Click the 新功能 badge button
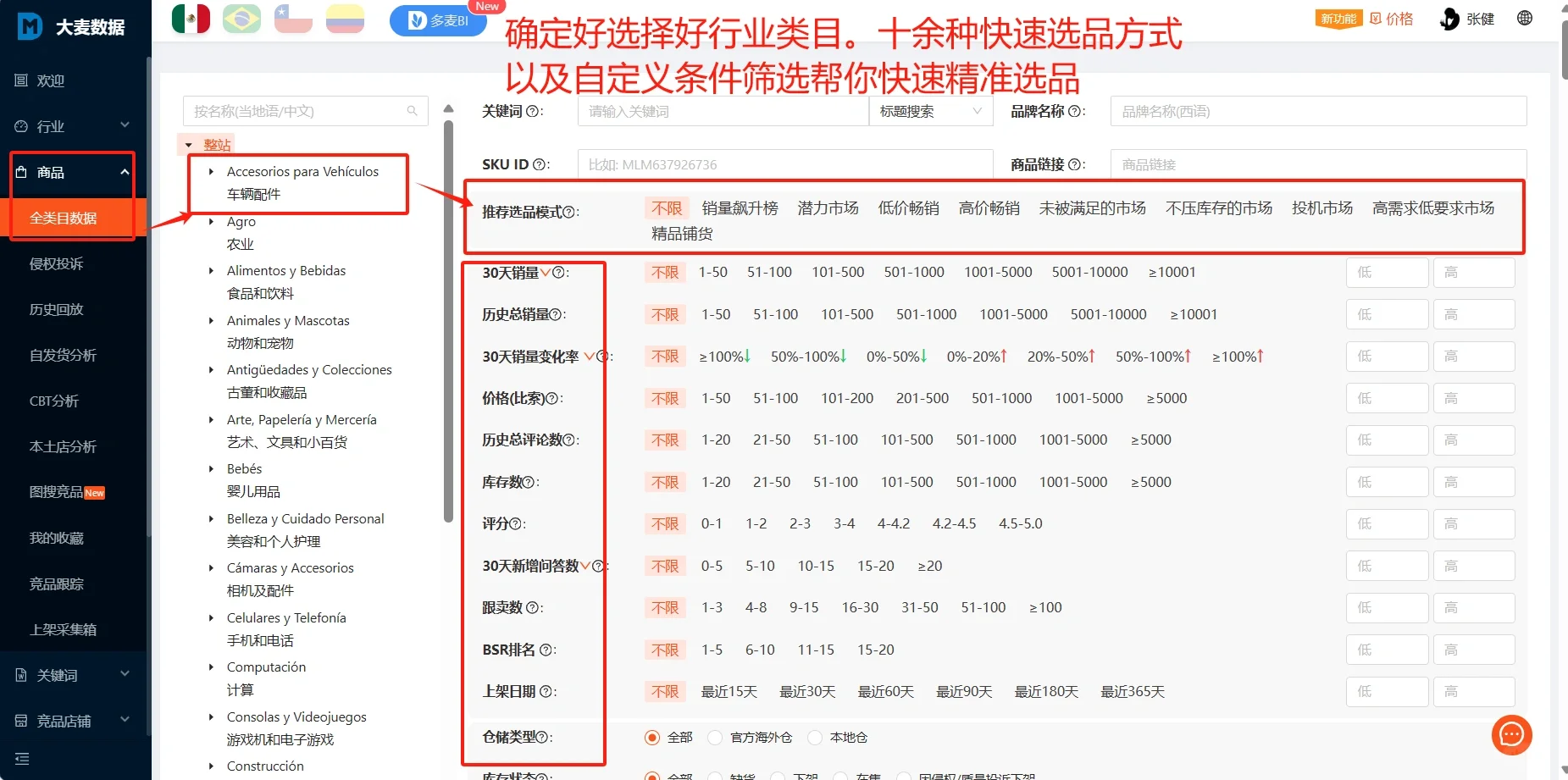The width and height of the screenshot is (1568, 780). coord(1337,18)
